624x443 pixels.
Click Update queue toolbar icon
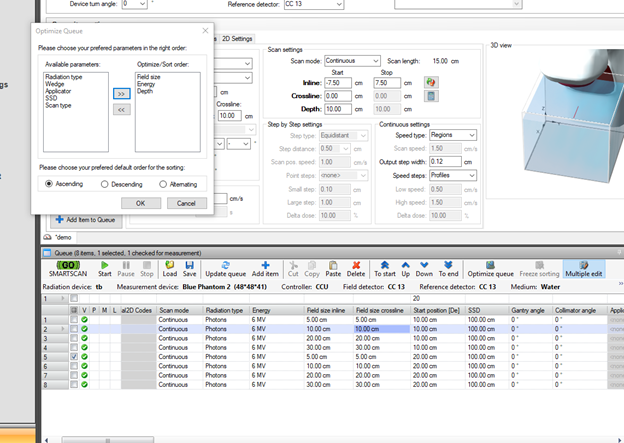[225, 269]
